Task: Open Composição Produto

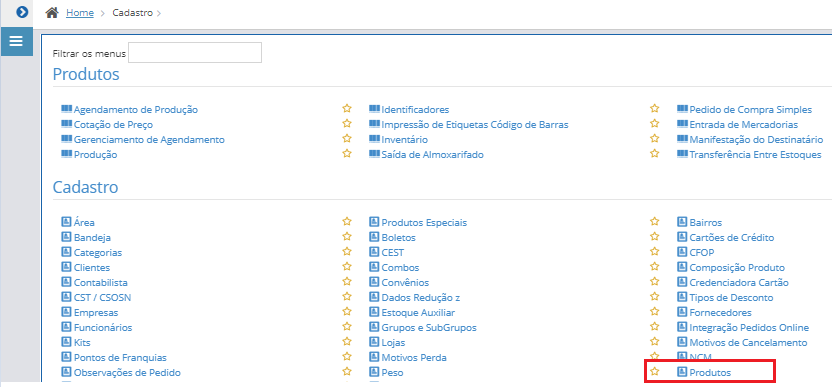Action: pos(737,268)
